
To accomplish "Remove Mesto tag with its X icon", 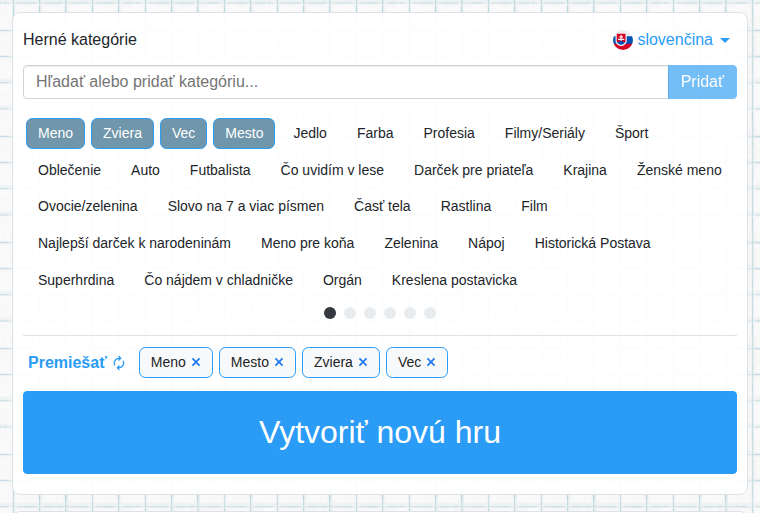I will (x=279, y=362).
